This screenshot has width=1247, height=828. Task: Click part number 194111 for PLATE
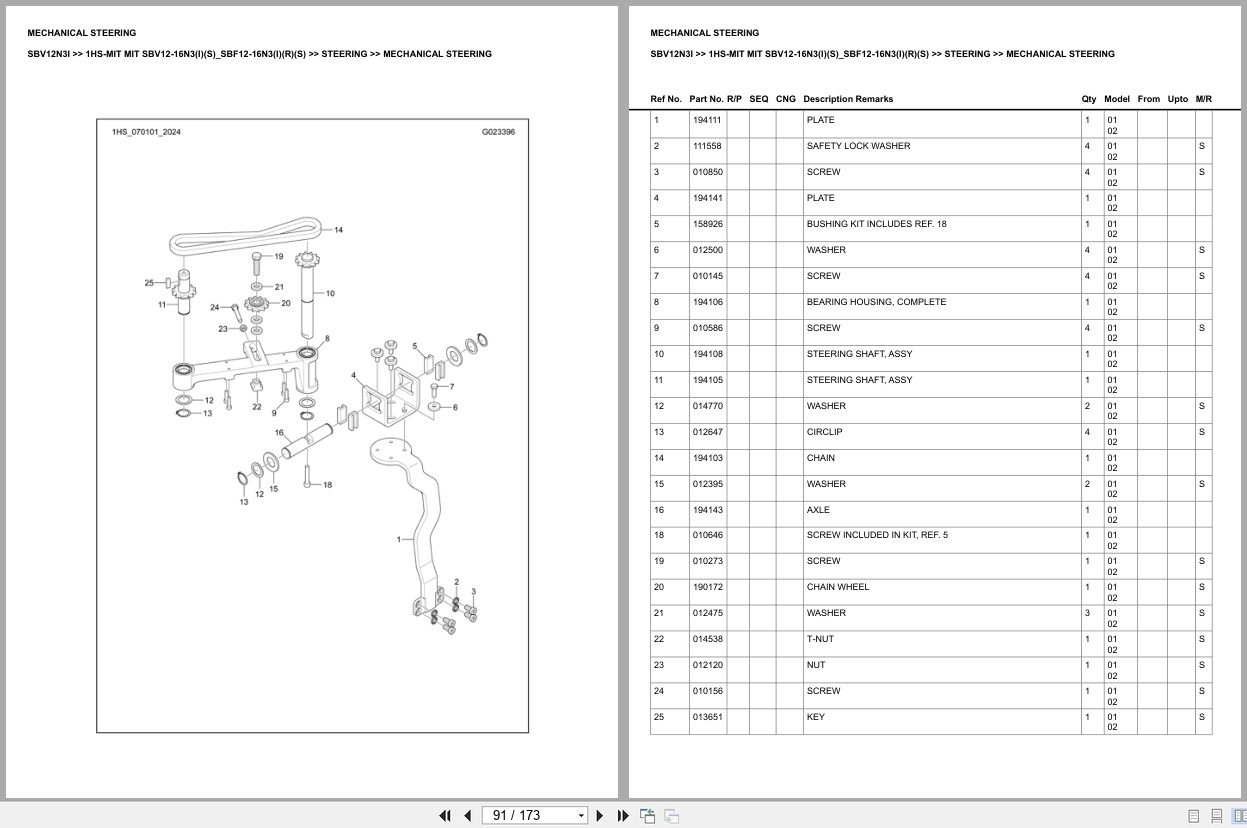coord(707,120)
